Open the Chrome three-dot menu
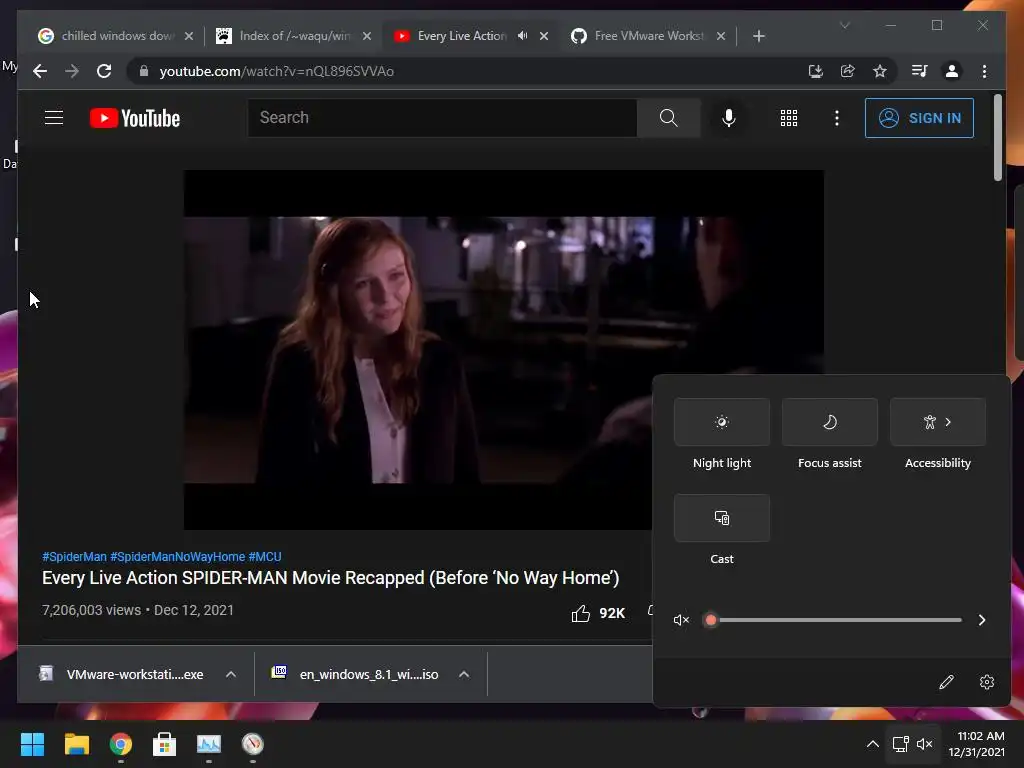1024x768 pixels. coord(984,71)
